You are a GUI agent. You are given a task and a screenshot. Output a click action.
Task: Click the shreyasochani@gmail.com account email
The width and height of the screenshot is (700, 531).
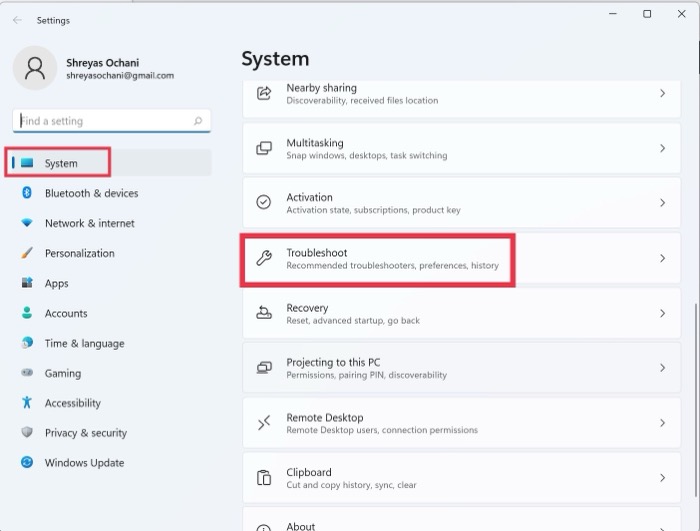point(120,75)
